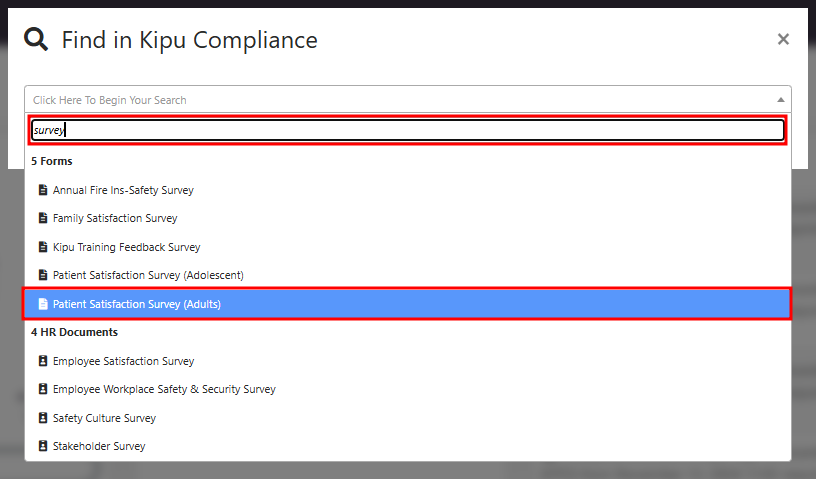Click the Stakeholder Survey HR document icon
The width and height of the screenshot is (816, 479).
click(x=42, y=446)
